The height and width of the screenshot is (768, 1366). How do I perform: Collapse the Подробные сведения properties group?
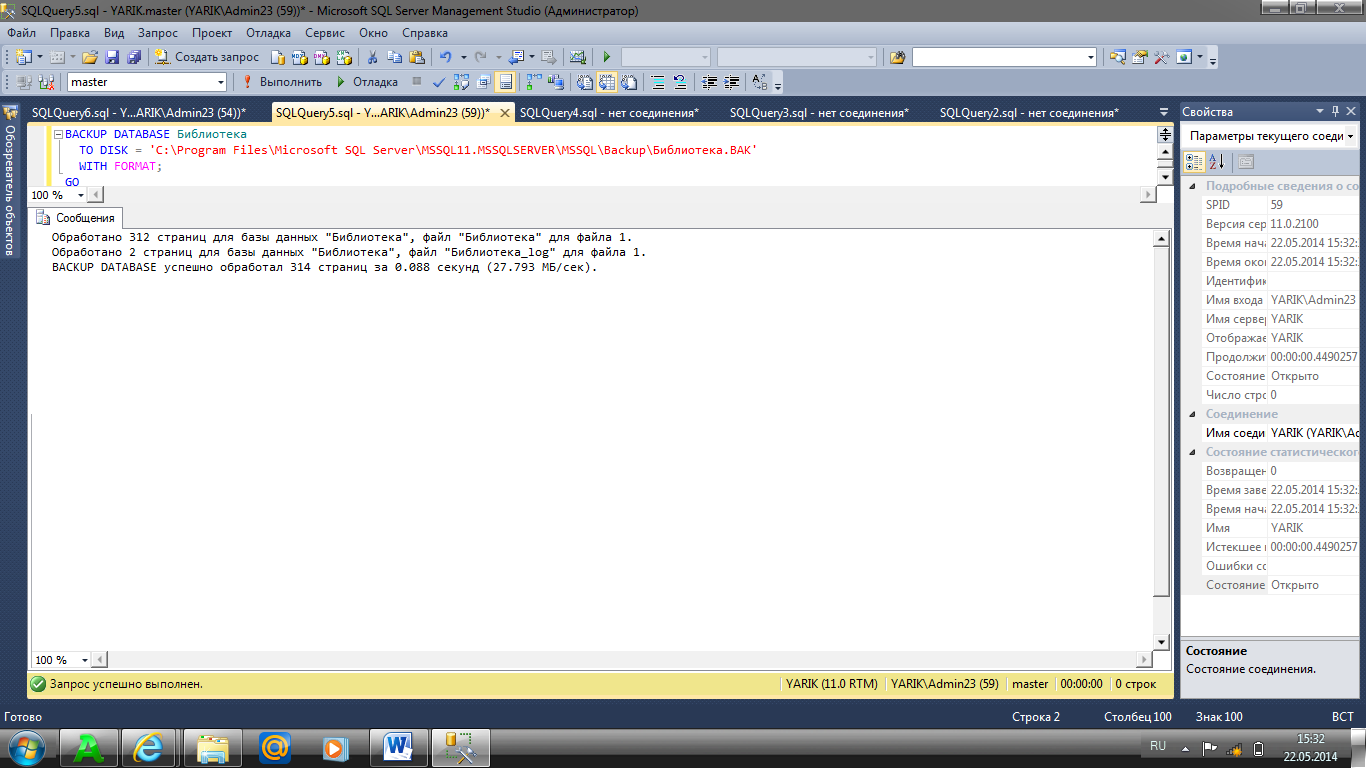(1192, 186)
